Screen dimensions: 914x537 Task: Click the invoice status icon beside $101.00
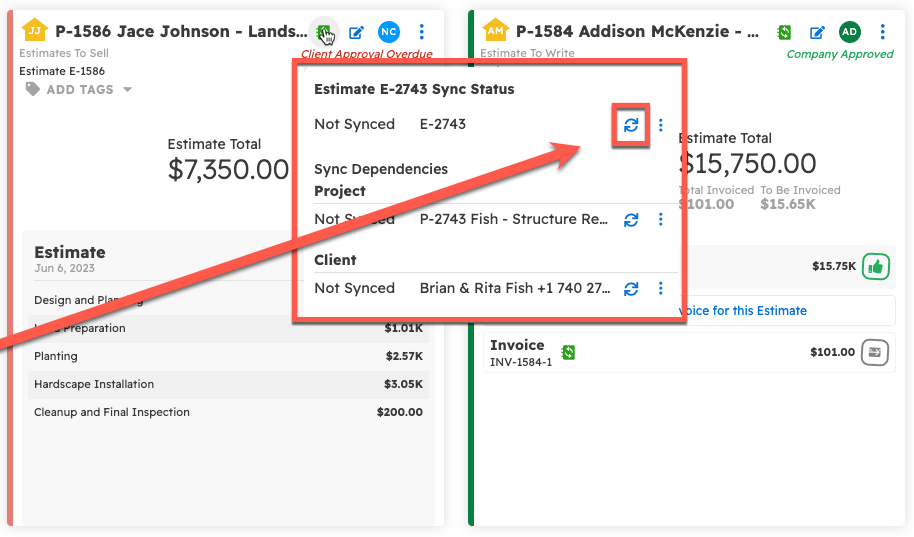(876, 352)
